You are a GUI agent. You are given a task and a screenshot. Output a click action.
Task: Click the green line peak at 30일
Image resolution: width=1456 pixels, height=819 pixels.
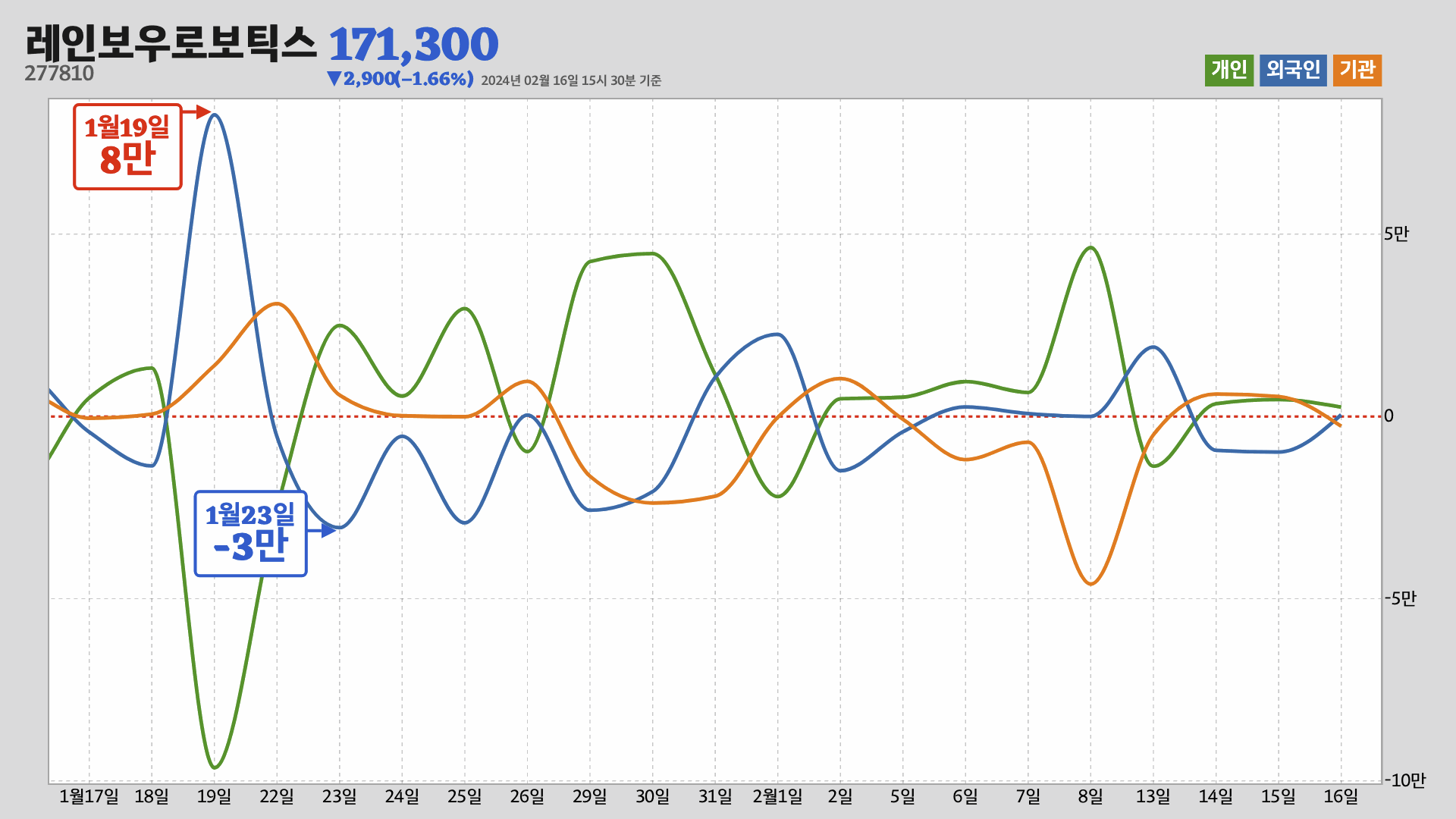tap(652, 254)
